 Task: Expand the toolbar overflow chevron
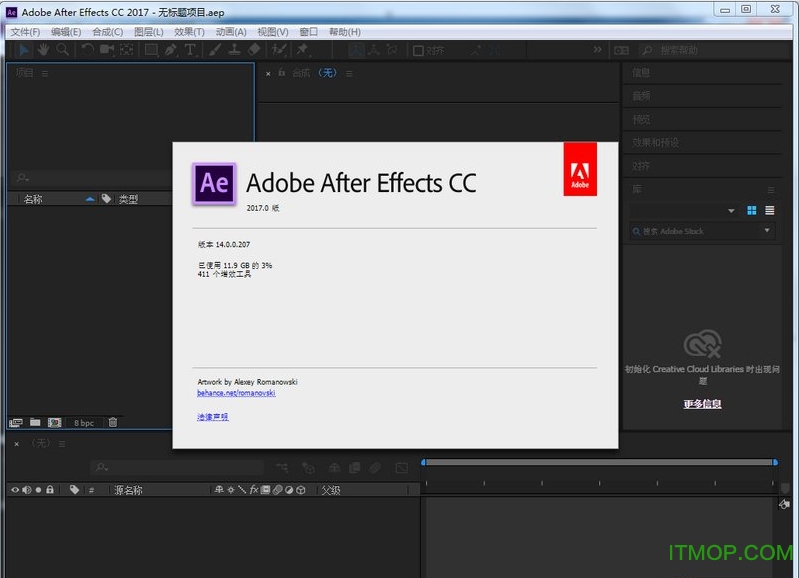click(598, 50)
